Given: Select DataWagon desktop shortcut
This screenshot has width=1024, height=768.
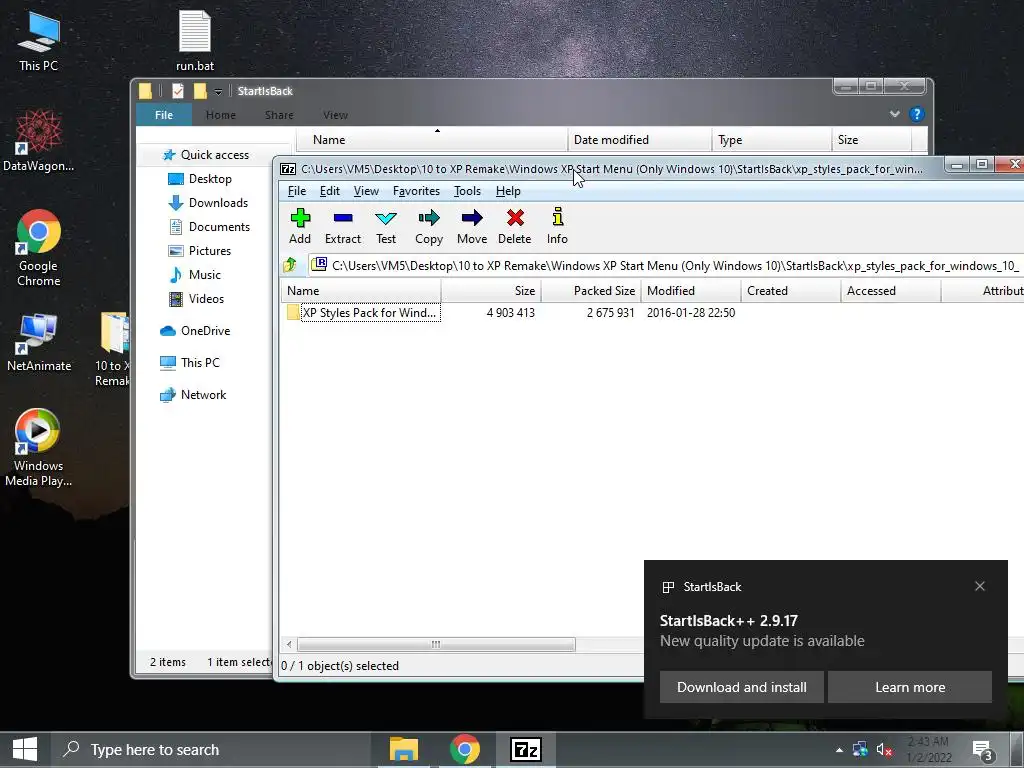Looking at the screenshot, I should point(39,140).
